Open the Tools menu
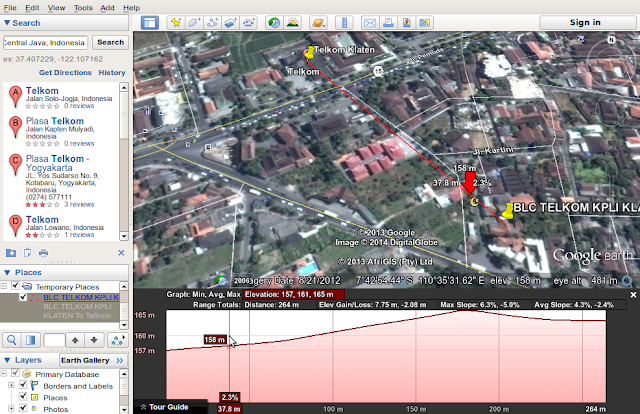Image resolution: width=640 pixels, height=414 pixels. coord(83,7)
